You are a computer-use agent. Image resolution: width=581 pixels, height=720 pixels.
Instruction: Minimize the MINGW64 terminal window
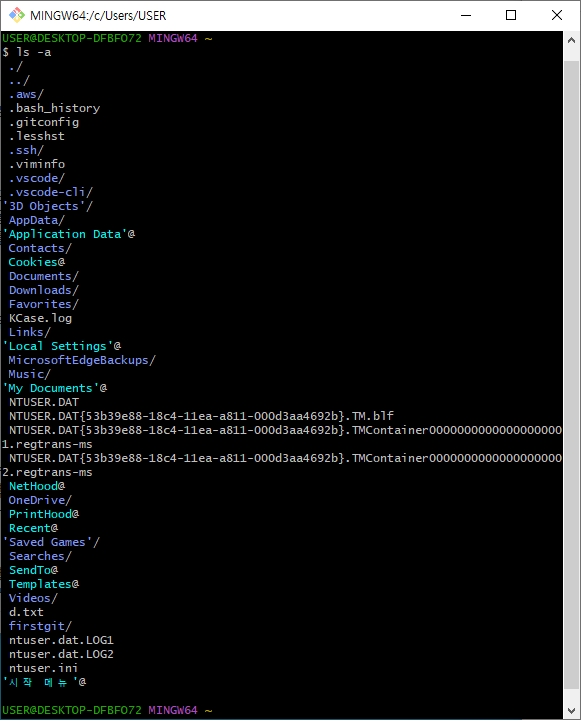466,15
